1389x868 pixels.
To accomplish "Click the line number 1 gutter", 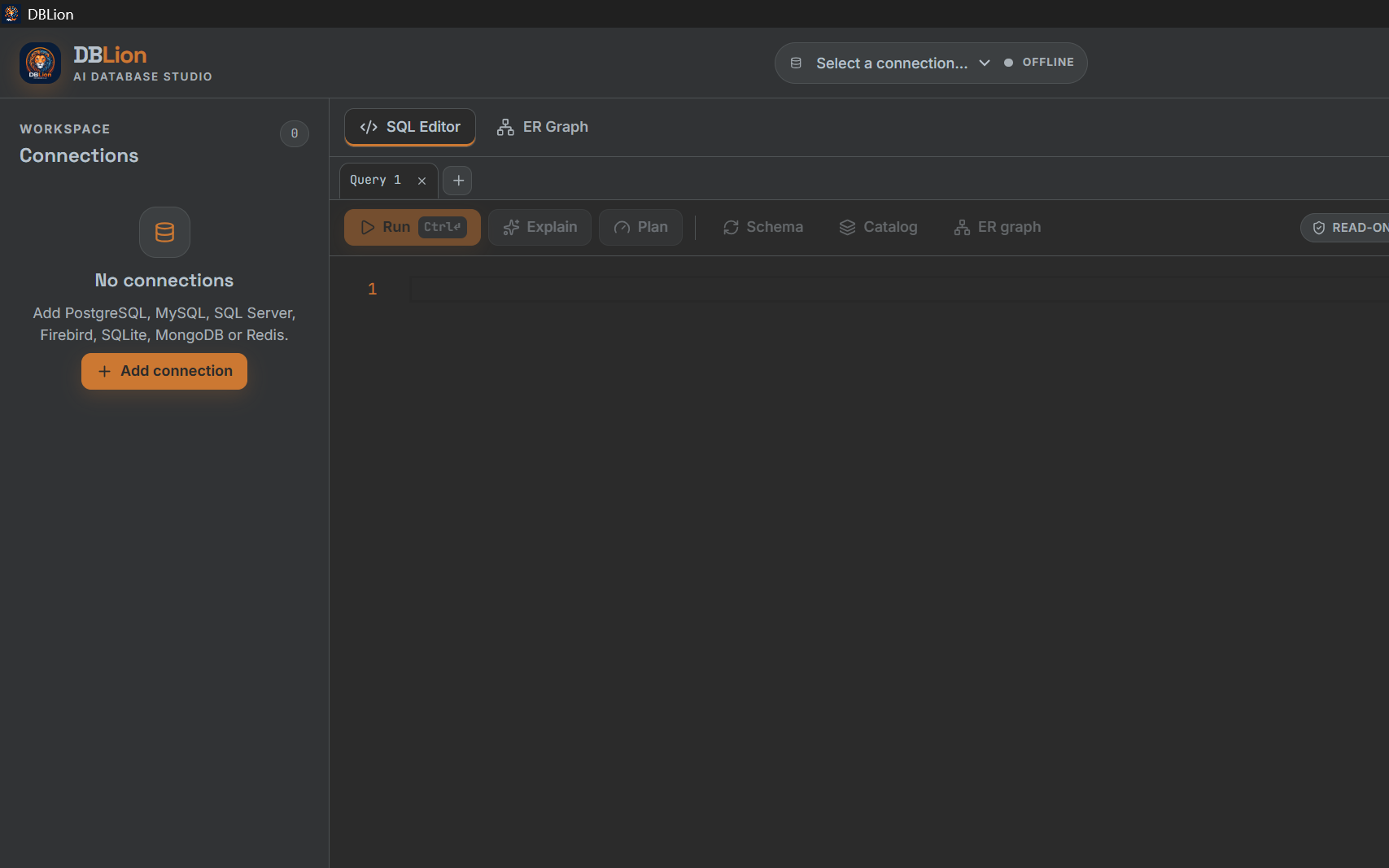I will coord(373,289).
